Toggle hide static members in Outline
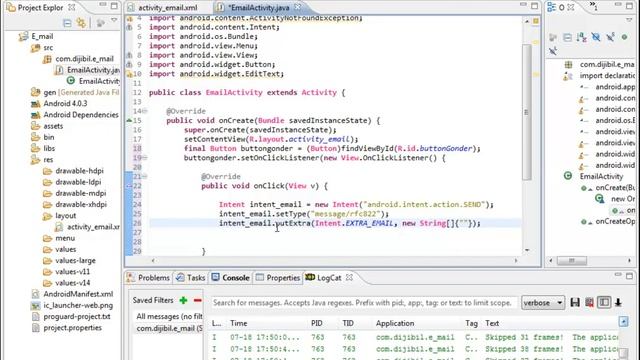Screen dimensions: 640x360 pyautogui.click(x=610, y=38)
